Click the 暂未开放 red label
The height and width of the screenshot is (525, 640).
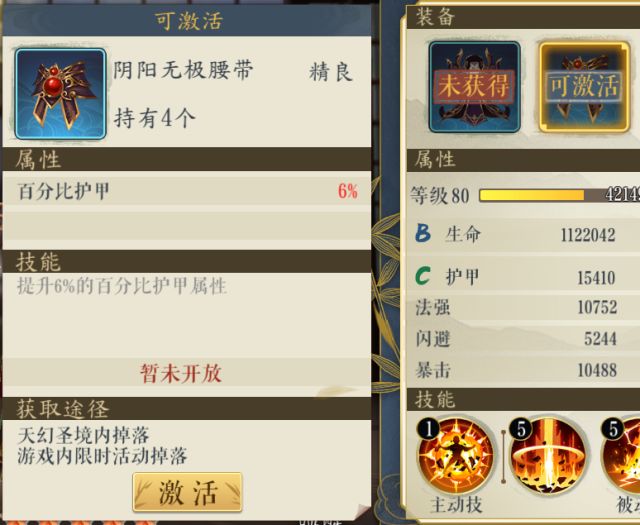(181, 373)
